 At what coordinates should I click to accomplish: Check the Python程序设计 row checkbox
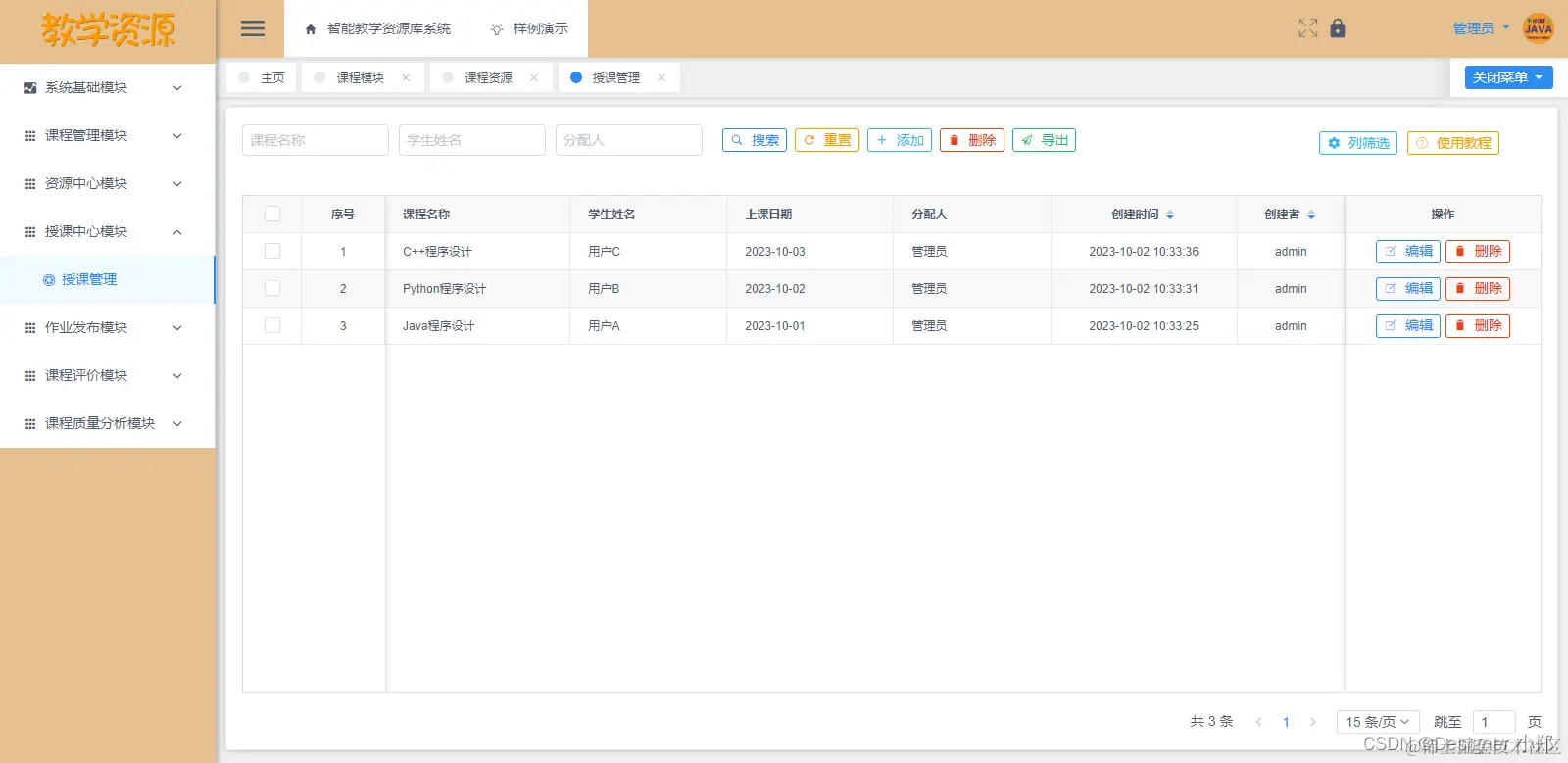coord(272,288)
